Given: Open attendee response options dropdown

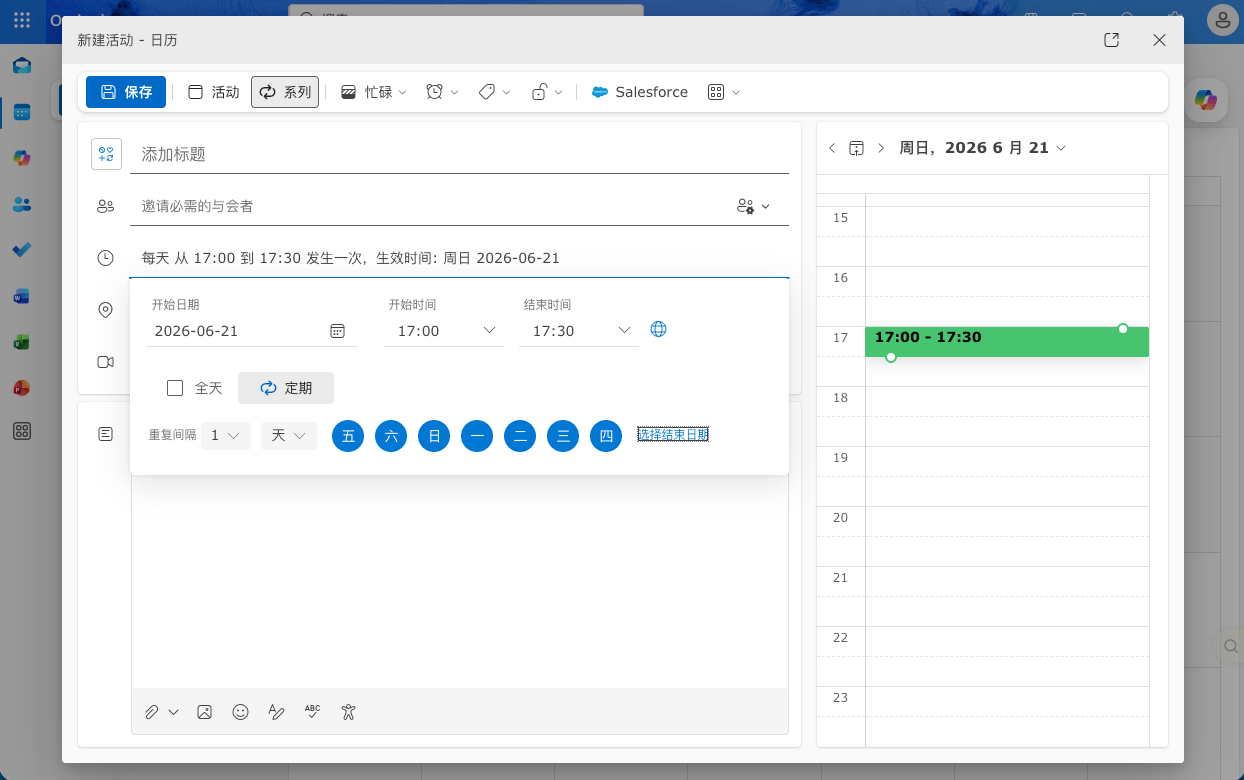Looking at the screenshot, I should [x=754, y=206].
